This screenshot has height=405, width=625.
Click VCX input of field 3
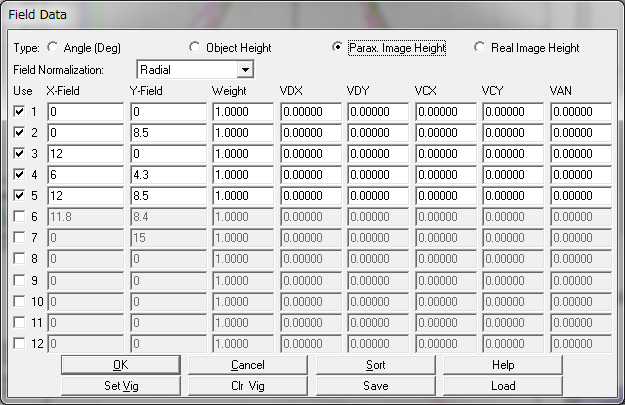446,153
